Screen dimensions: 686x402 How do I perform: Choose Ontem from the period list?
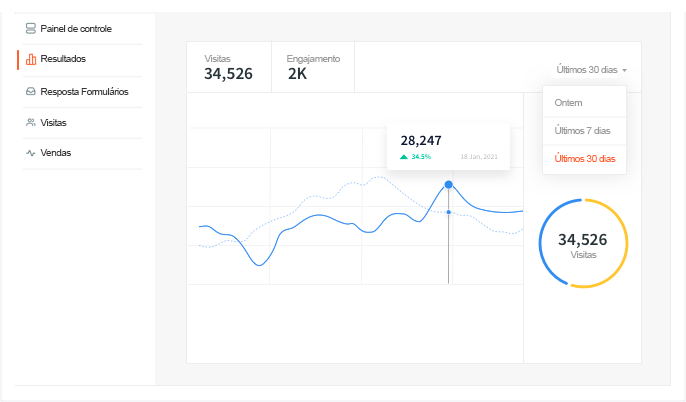[584, 103]
